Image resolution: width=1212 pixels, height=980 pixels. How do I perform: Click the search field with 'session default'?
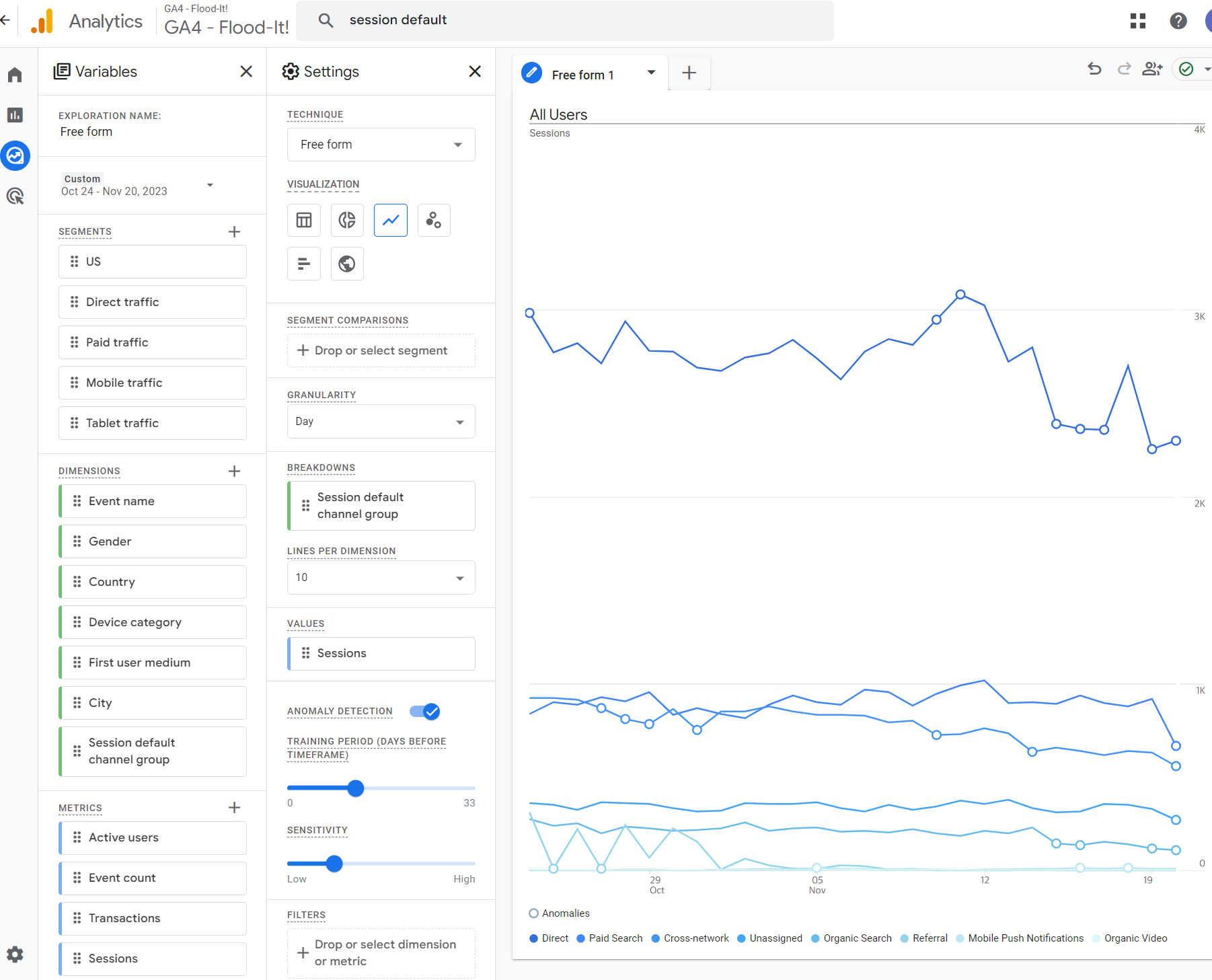pyautogui.click(x=565, y=20)
